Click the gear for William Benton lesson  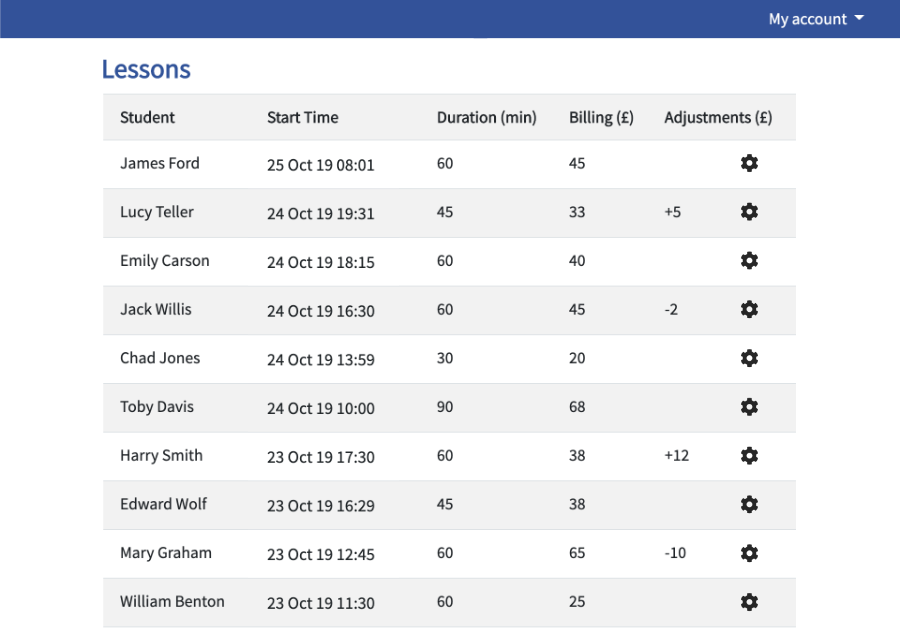pos(749,603)
